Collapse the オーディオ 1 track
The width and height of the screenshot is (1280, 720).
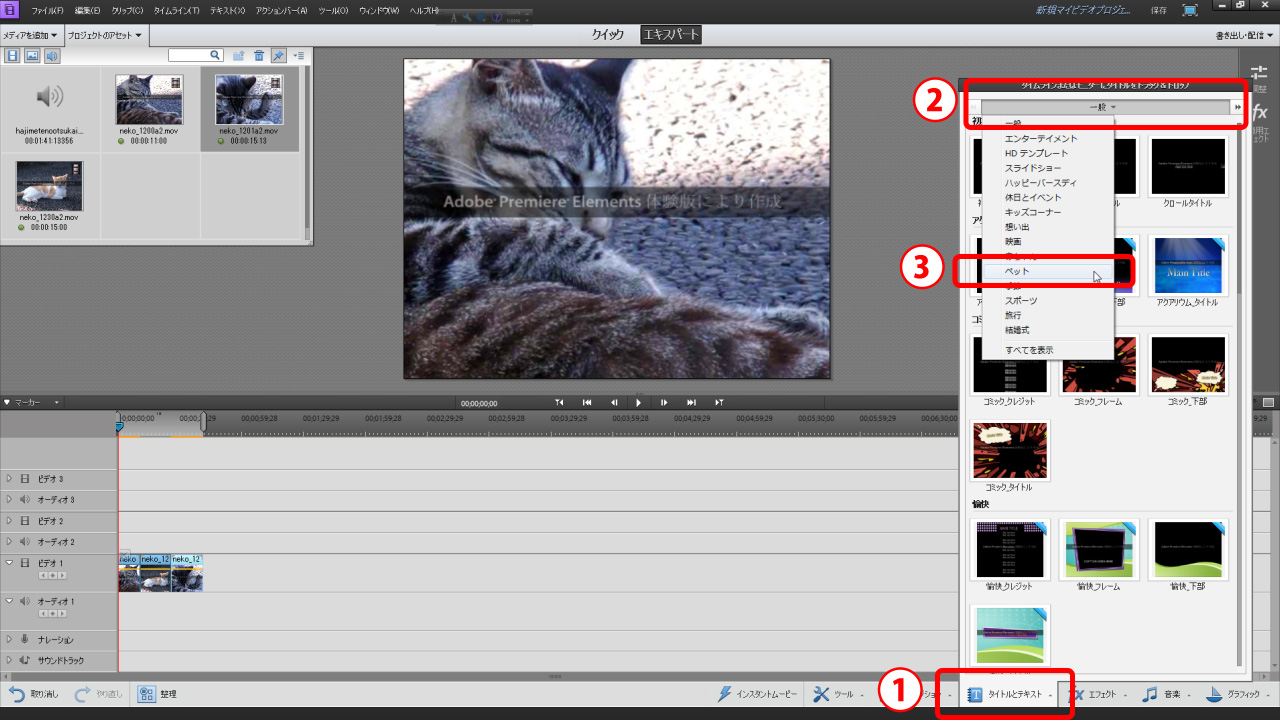(9, 601)
